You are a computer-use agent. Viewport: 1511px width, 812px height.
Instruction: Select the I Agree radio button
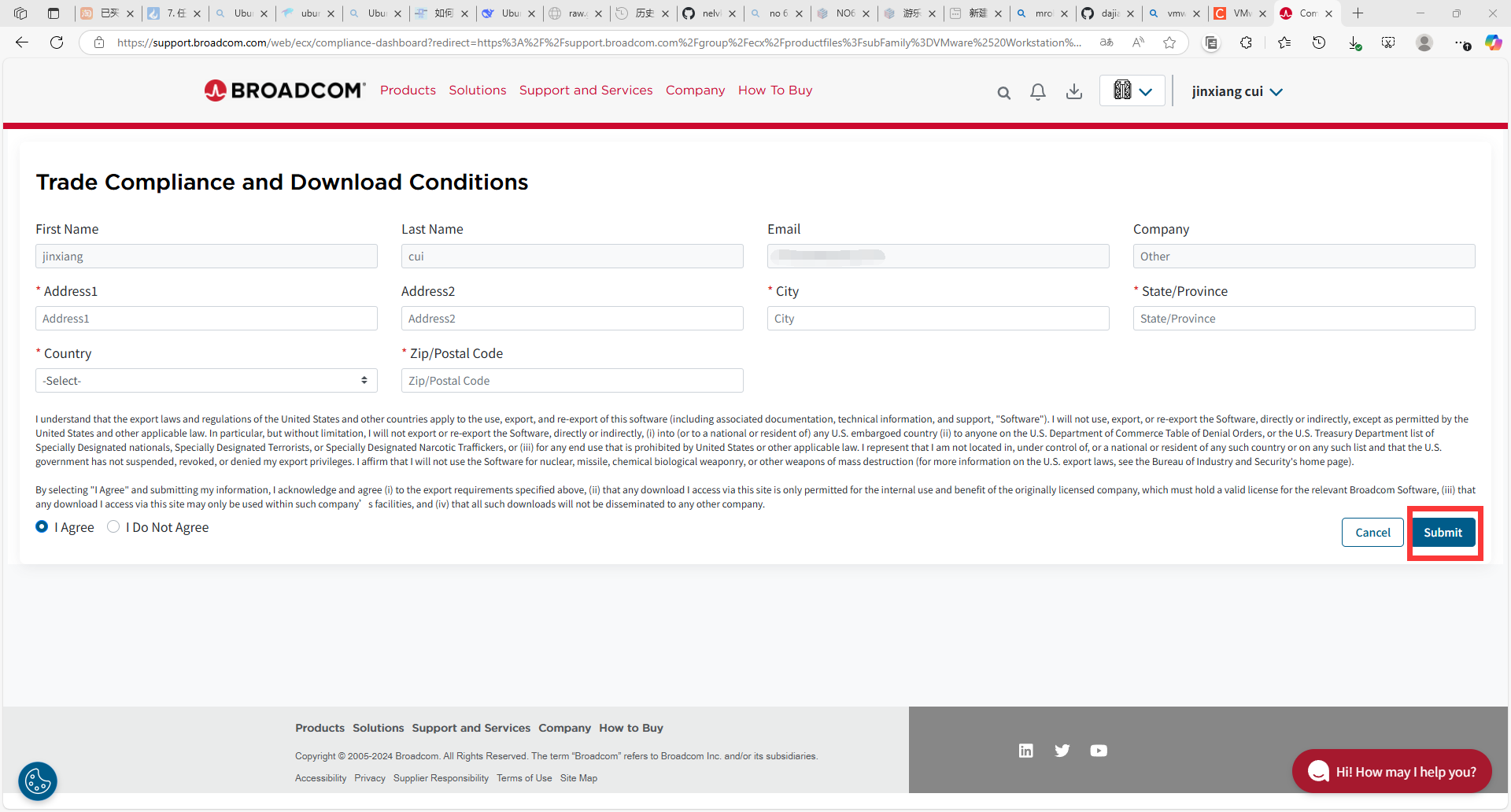[x=42, y=527]
